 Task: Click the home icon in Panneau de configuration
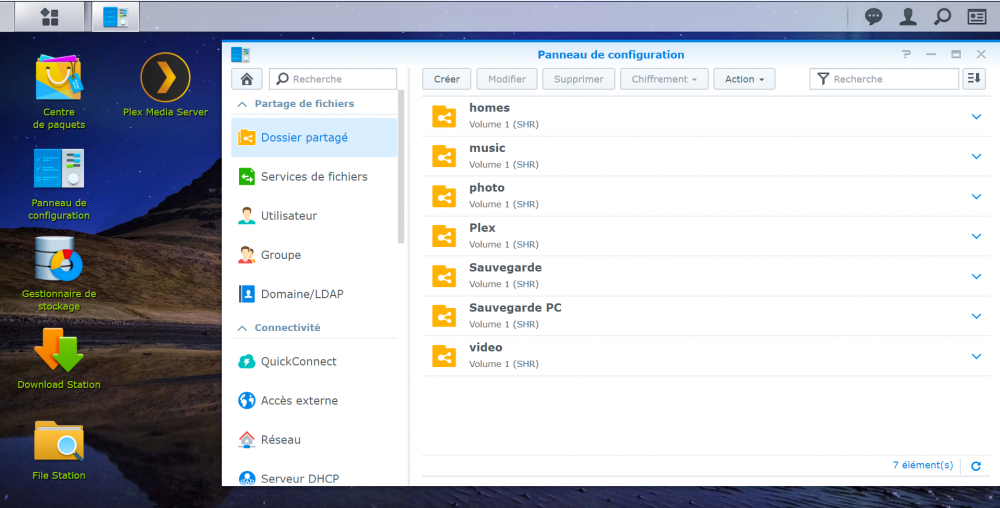pos(246,79)
